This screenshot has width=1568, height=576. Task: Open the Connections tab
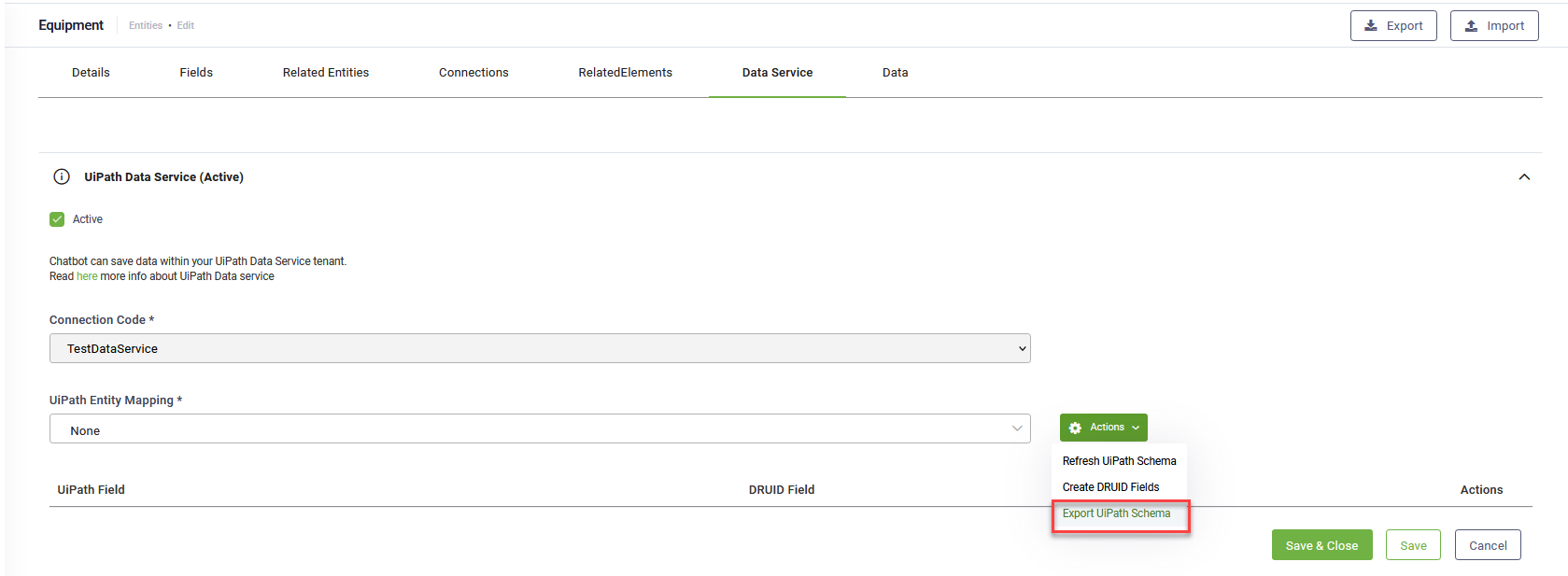pyautogui.click(x=473, y=73)
